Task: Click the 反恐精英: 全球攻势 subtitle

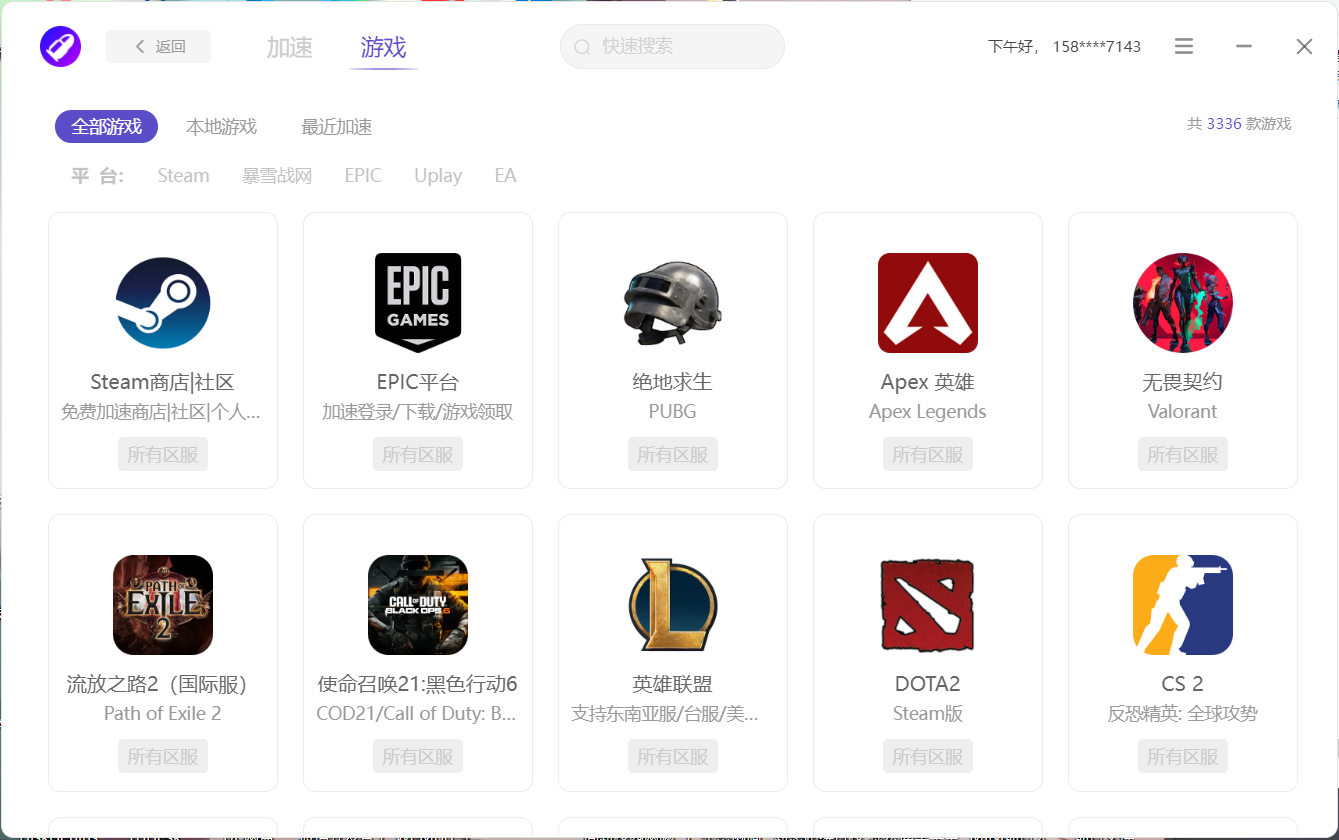Action: click(x=1183, y=714)
